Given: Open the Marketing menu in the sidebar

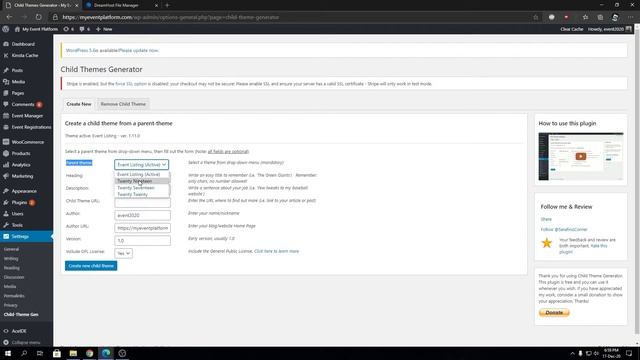Looking at the screenshot, I should (x=22, y=176).
